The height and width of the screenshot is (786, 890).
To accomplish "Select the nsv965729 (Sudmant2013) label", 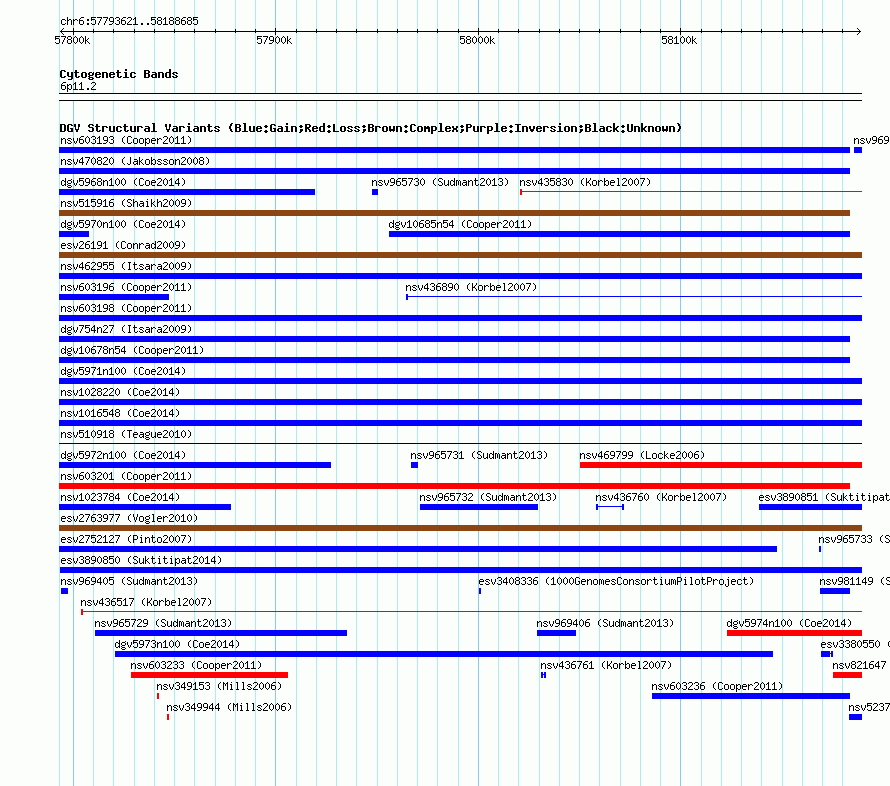I will [163, 623].
